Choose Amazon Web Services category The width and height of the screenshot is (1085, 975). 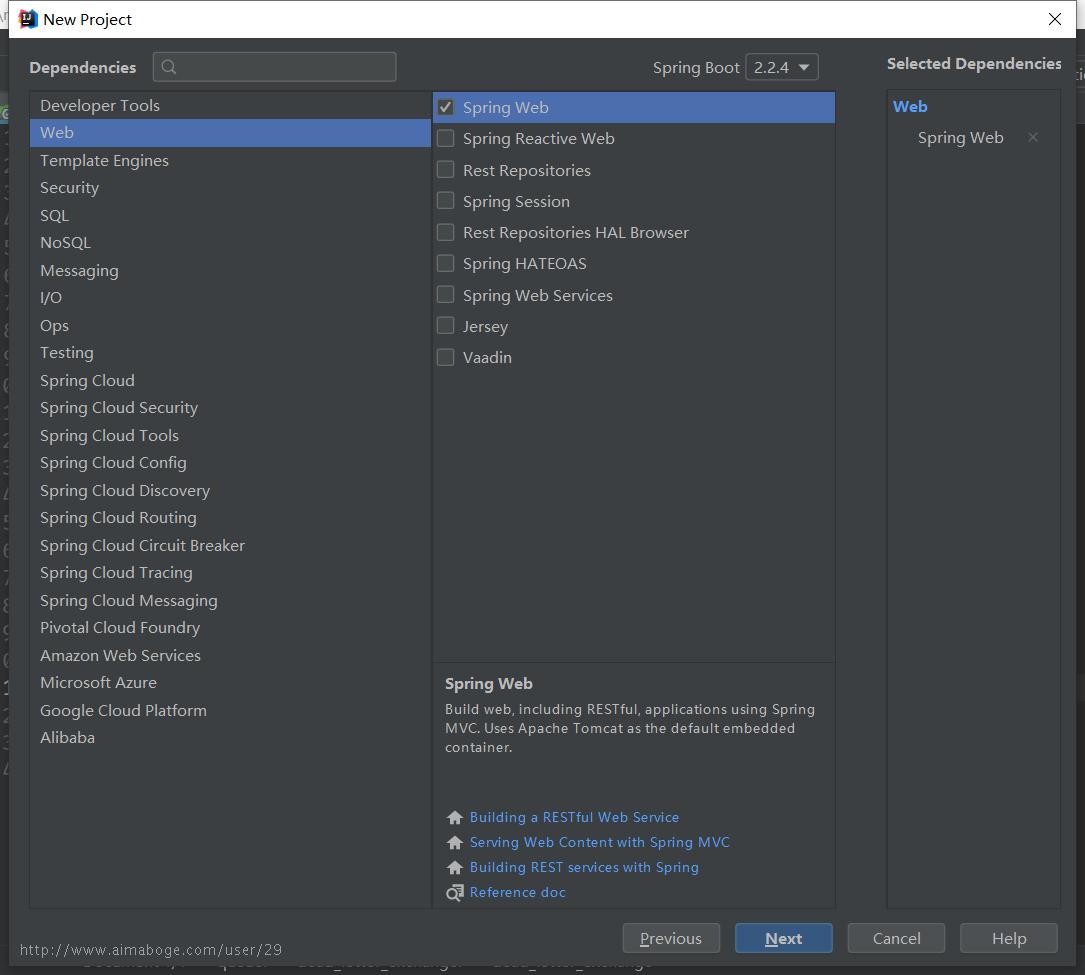230,655
